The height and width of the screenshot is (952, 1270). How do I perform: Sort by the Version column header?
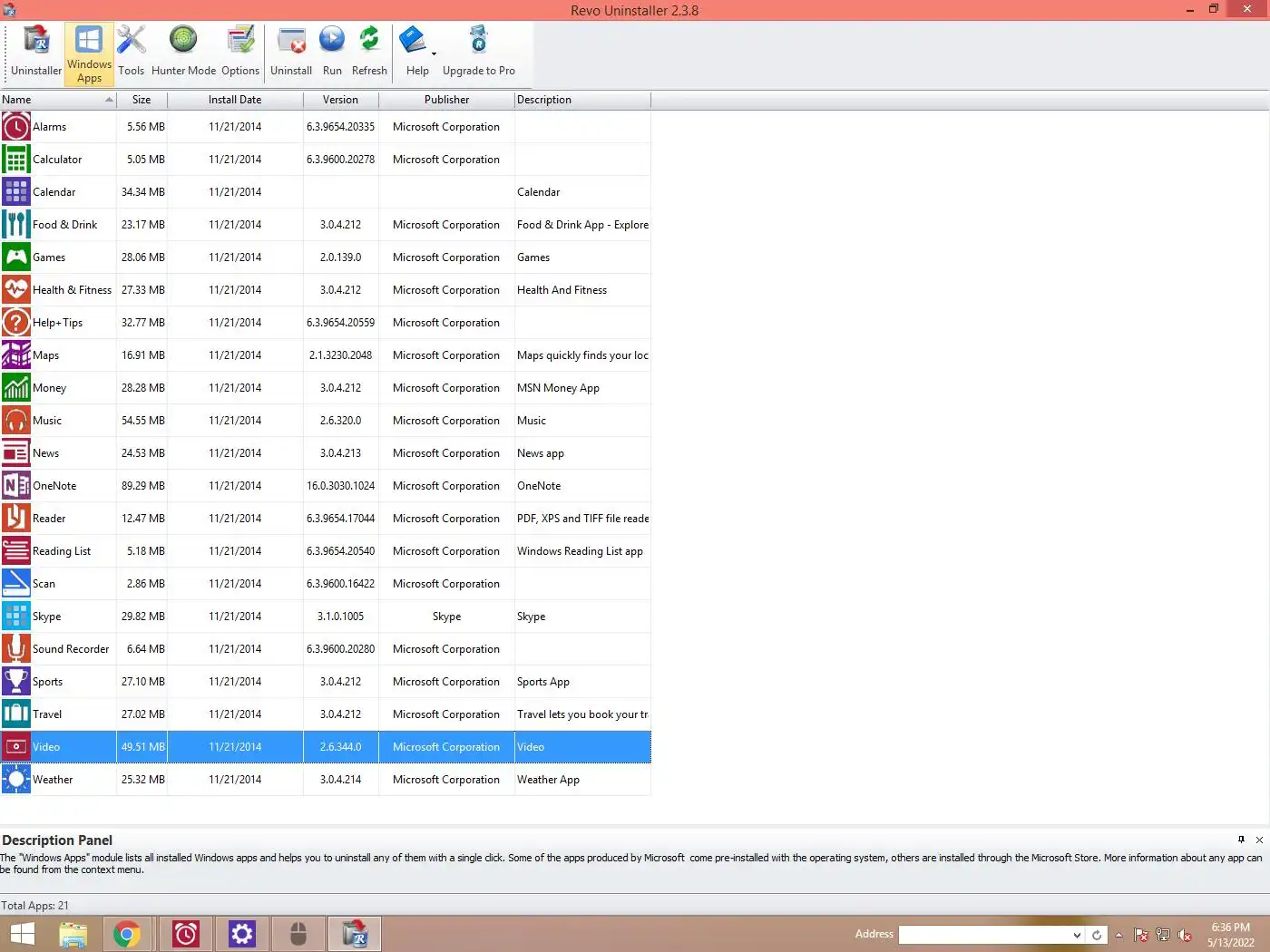[x=340, y=100]
